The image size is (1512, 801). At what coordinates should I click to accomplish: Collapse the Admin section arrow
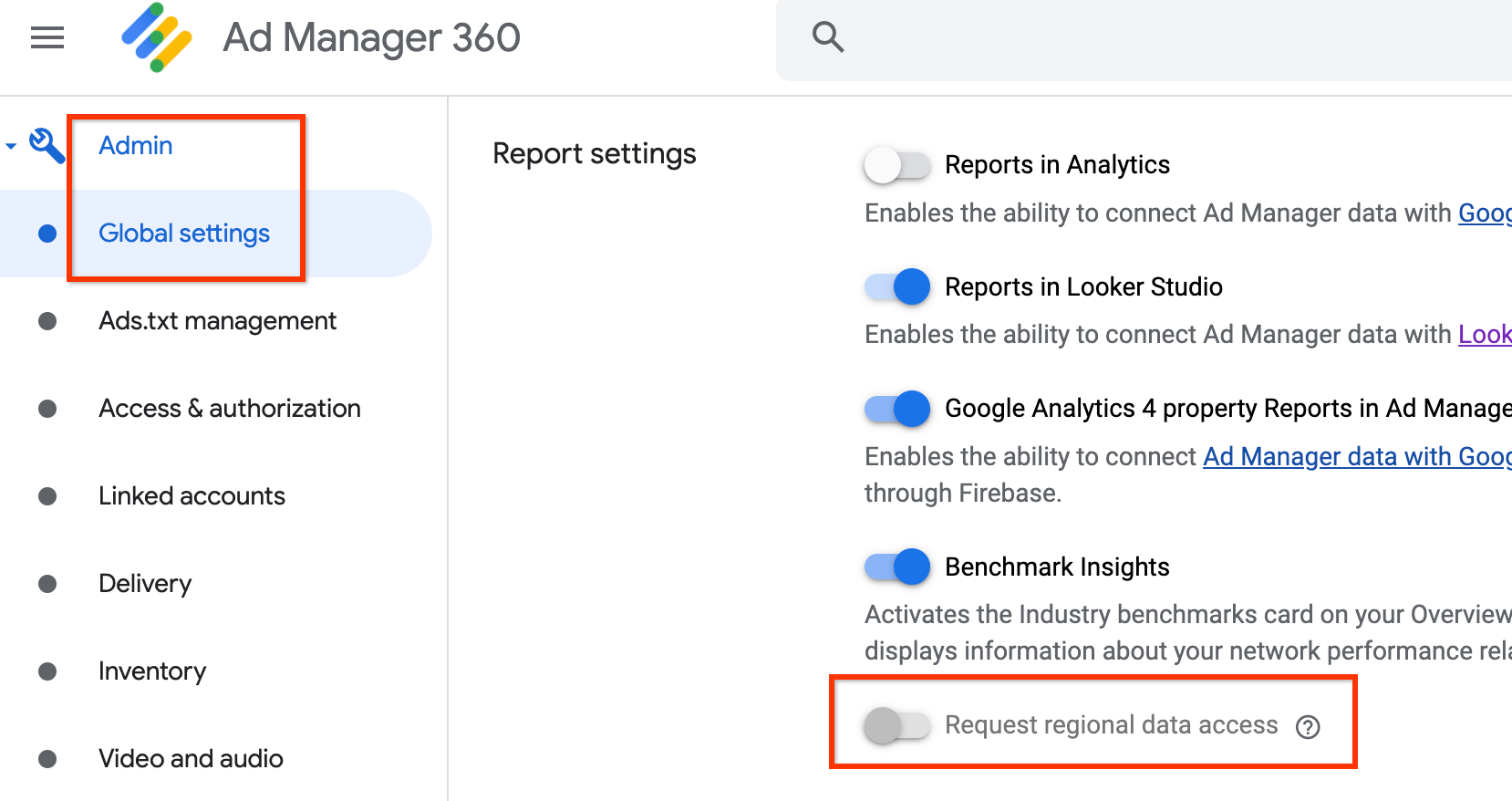point(11,146)
